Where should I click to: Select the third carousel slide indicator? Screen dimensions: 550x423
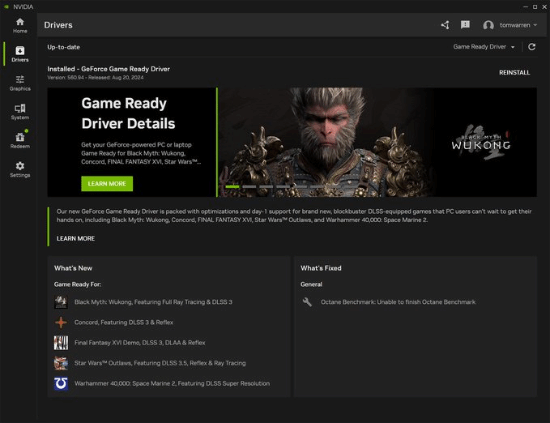[x=266, y=187]
